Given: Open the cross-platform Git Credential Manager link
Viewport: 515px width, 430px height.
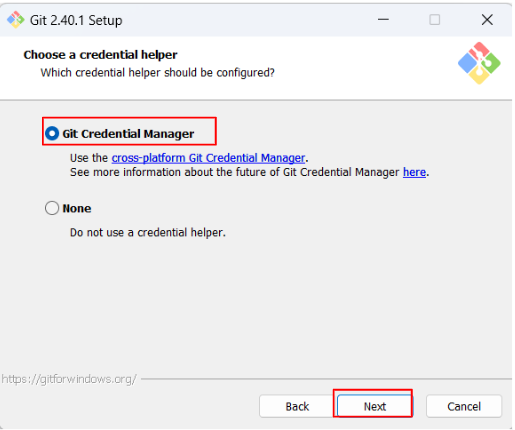Looking at the screenshot, I should tap(208, 158).
